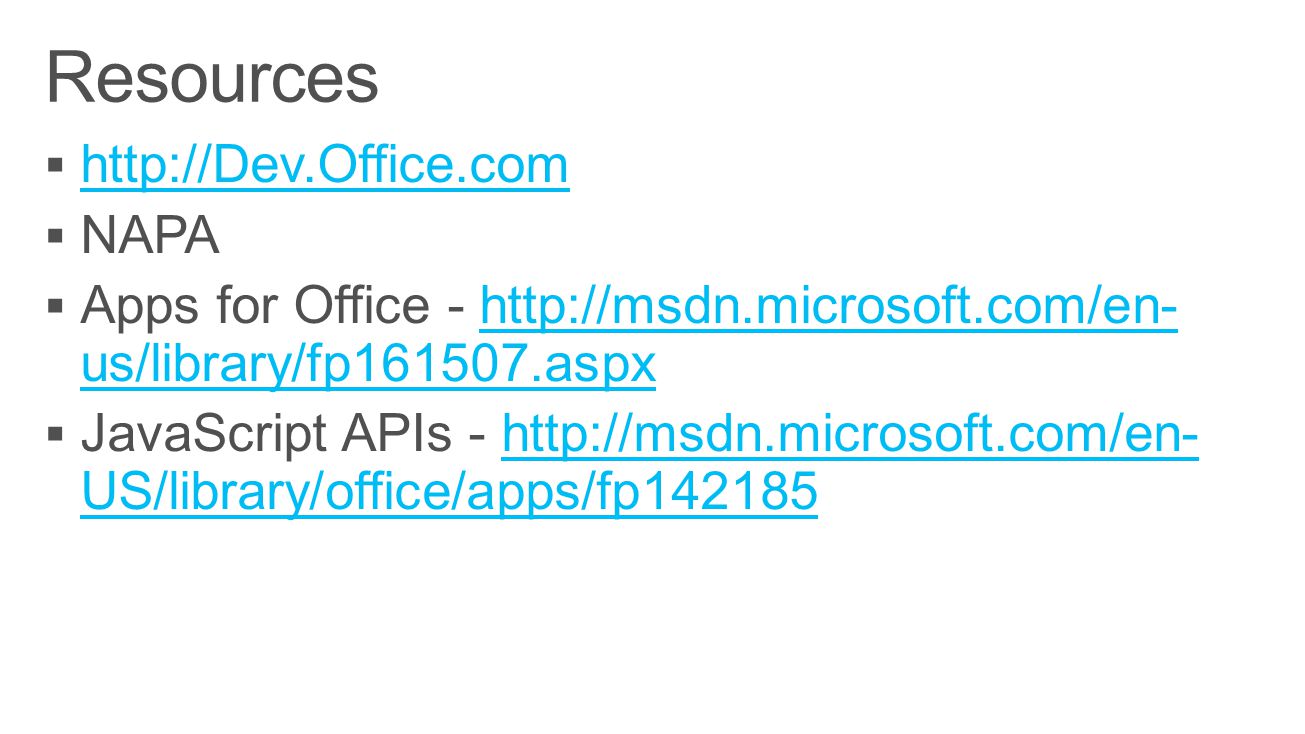The image size is (1305, 734).
Task: Open msdn.microsoft.com link after Apps for Office
Action: 829,307
